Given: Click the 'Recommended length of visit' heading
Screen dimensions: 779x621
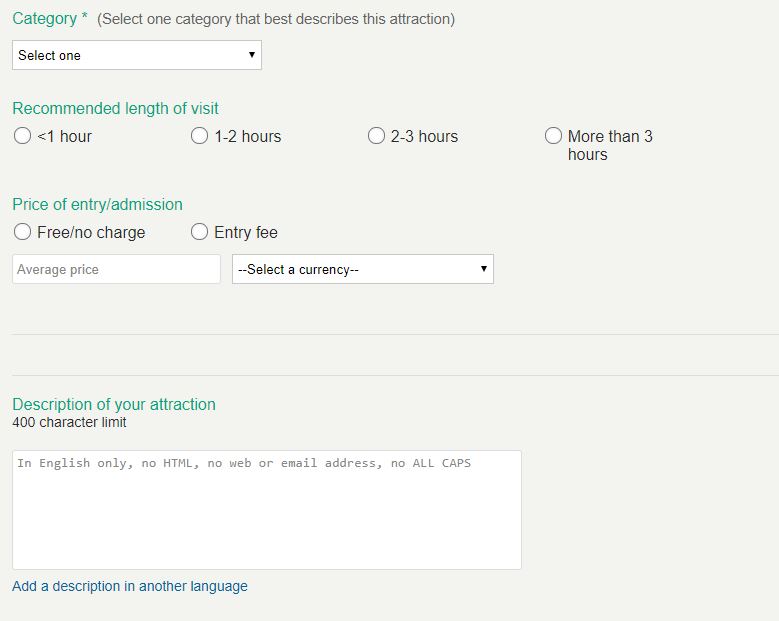Looking at the screenshot, I should 115,108.
